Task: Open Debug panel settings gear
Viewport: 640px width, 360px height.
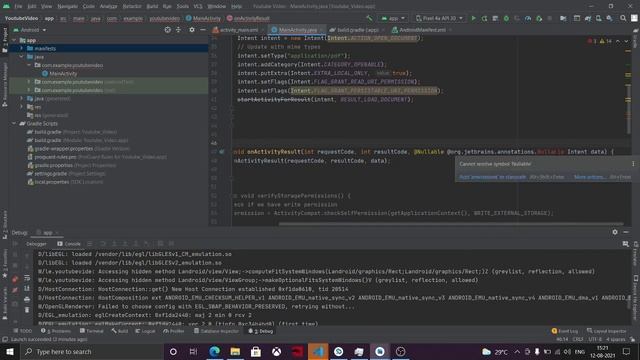Action: click(x=615, y=232)
